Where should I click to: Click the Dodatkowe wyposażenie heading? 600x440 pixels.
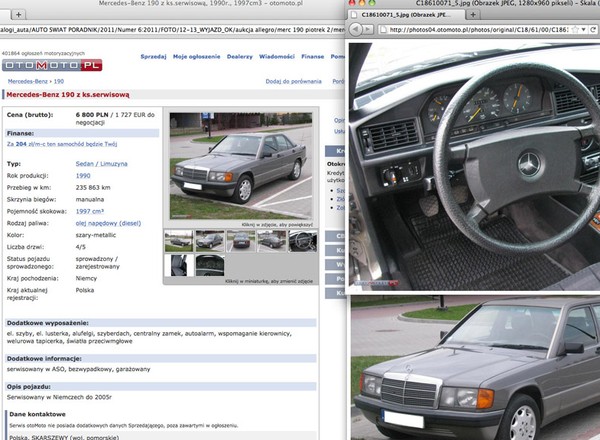click(47, 323)
